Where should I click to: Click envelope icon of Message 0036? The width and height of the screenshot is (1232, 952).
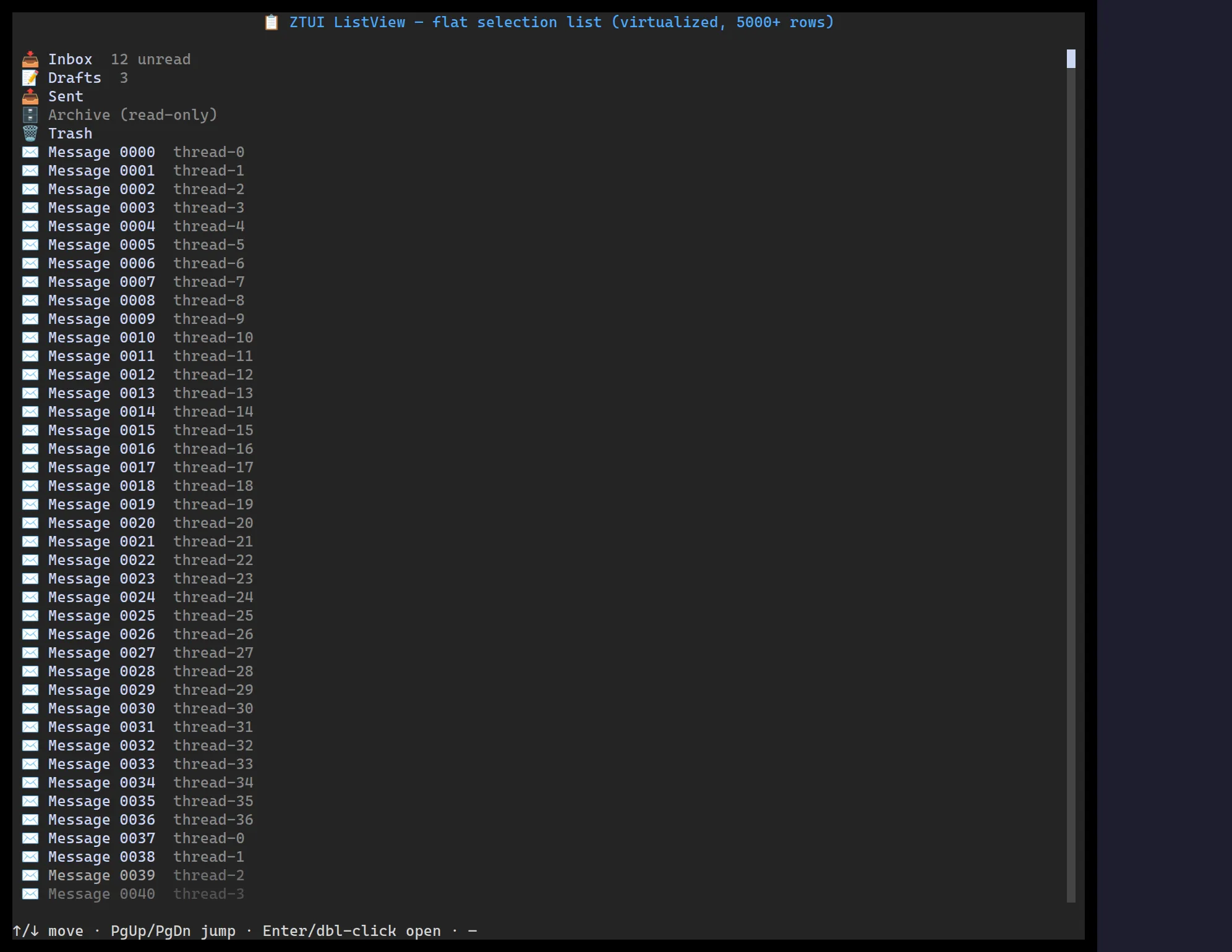[30, 820]
